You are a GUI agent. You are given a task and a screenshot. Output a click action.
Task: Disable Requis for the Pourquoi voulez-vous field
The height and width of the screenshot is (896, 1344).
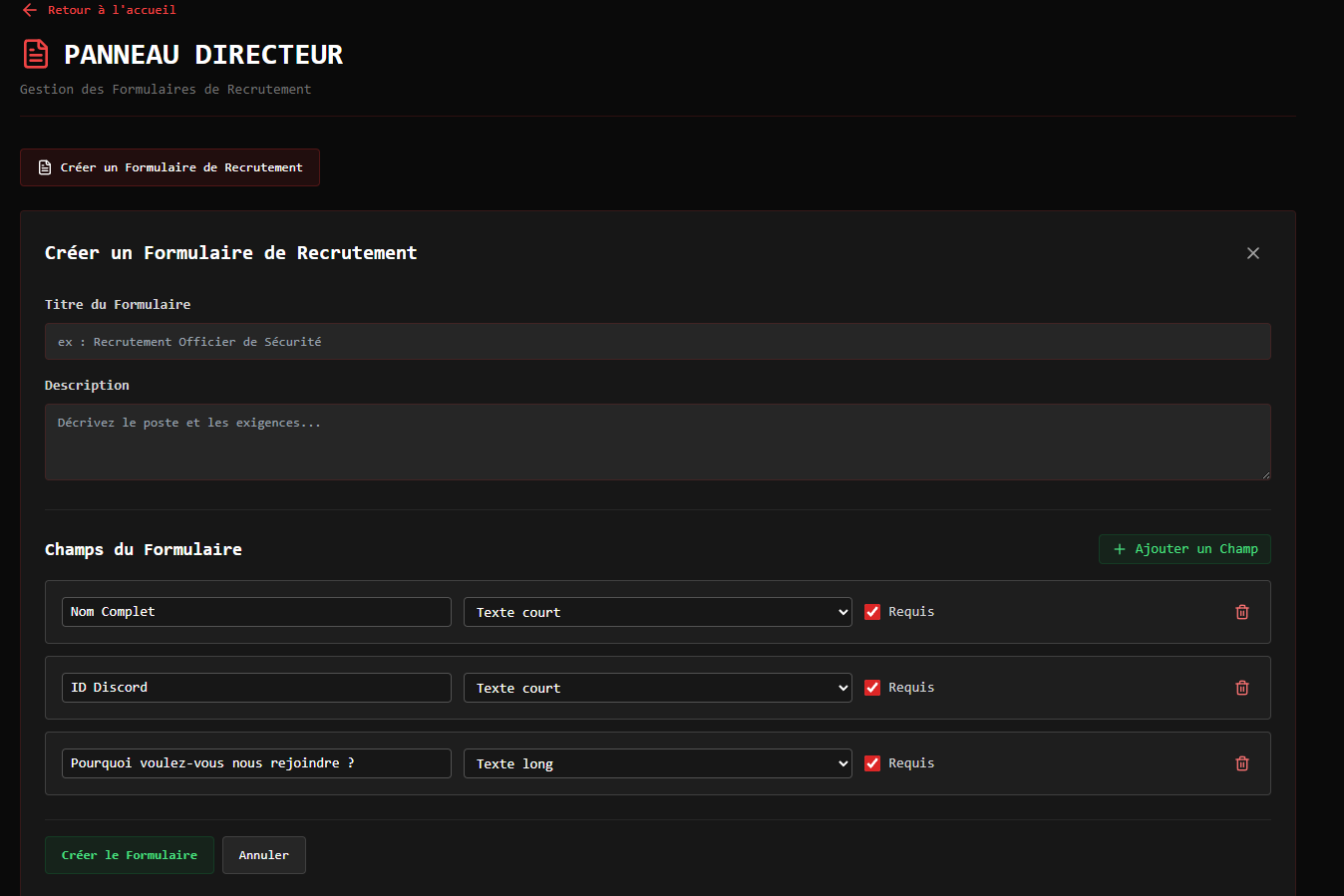pyautogui.click(x=872, y=763)
